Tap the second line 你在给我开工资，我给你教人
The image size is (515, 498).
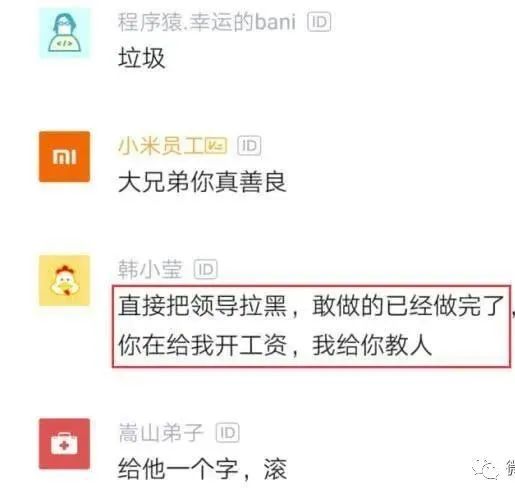(275, 345)
